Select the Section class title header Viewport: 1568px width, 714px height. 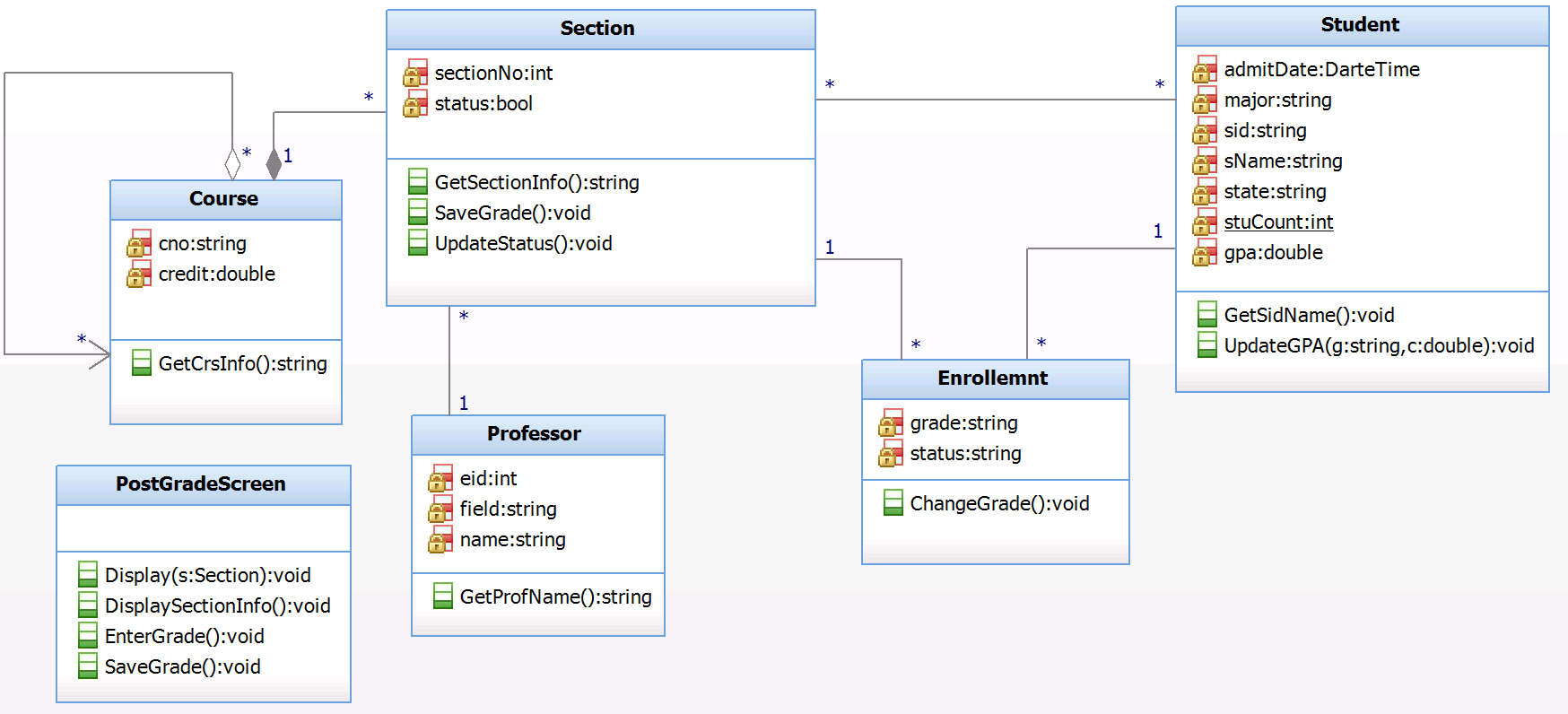pyautogui.click(x=597, y=29)
